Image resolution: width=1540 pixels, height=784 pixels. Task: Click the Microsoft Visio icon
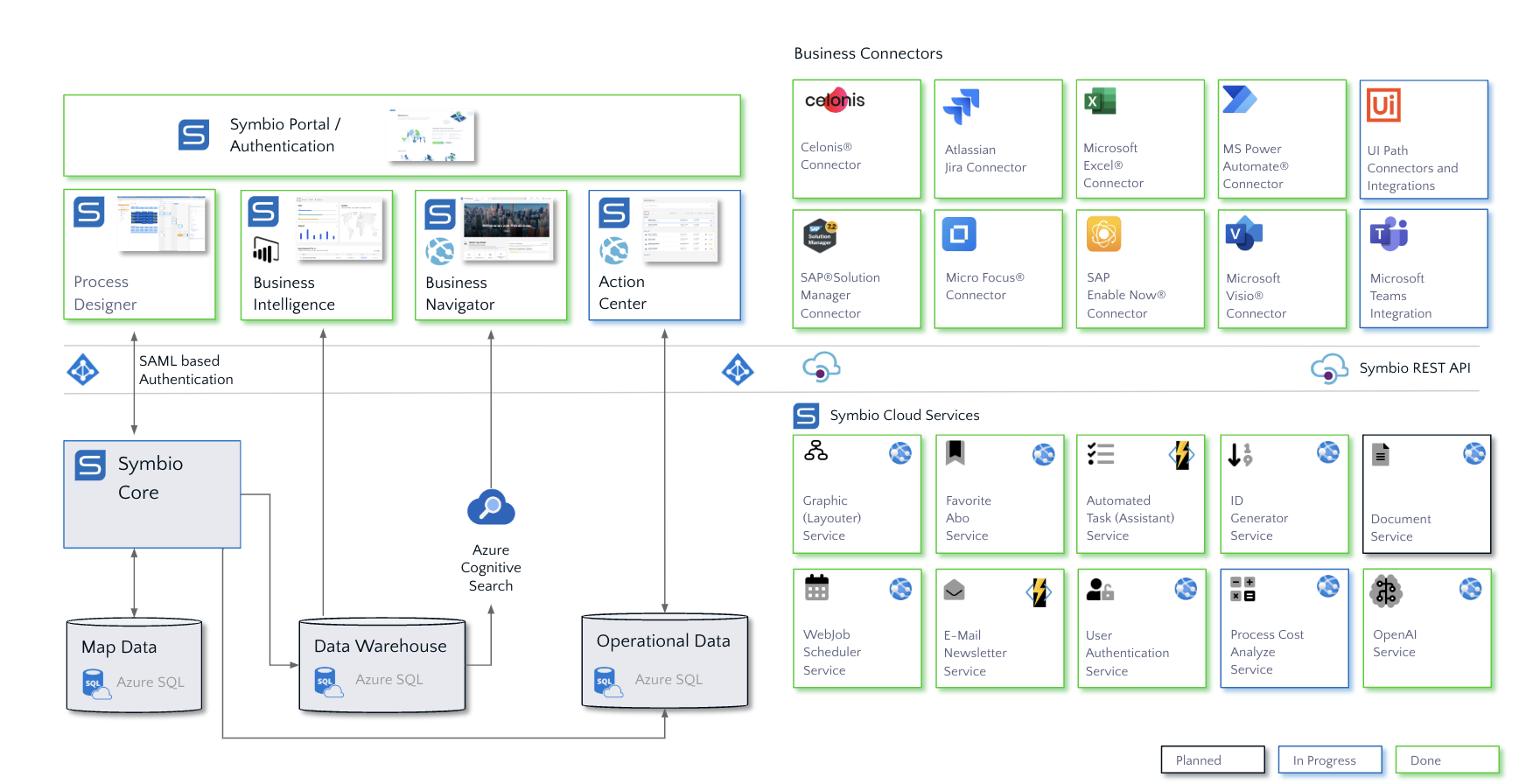point(1244,234)
